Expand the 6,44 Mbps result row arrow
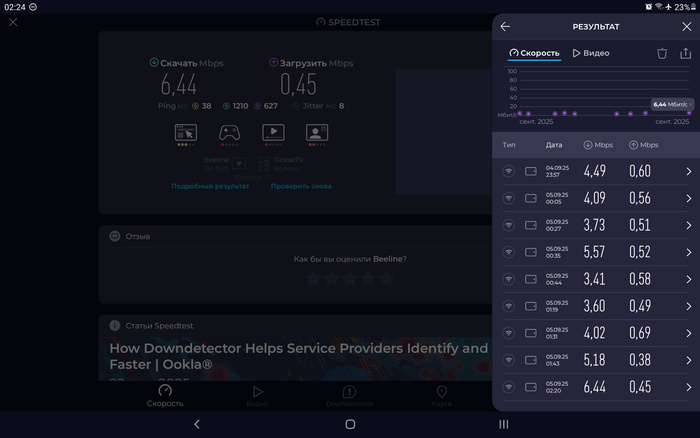The width and height of the screenshot is (700, 438). coord(688,387)
